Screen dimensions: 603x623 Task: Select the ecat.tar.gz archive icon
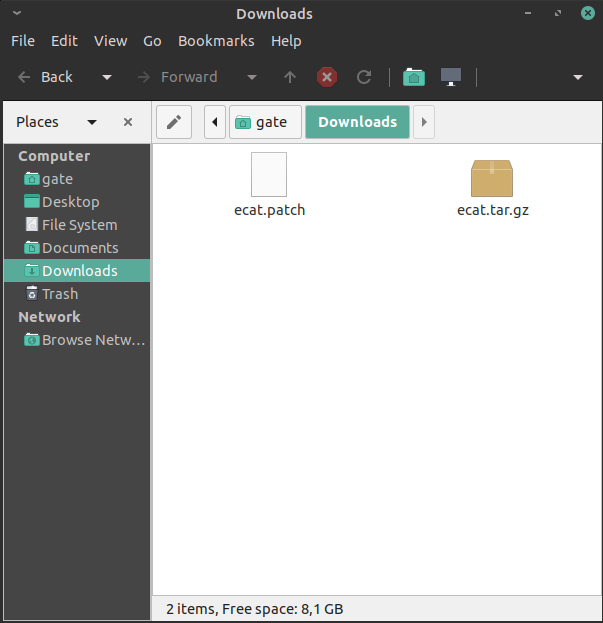point(492,178)
